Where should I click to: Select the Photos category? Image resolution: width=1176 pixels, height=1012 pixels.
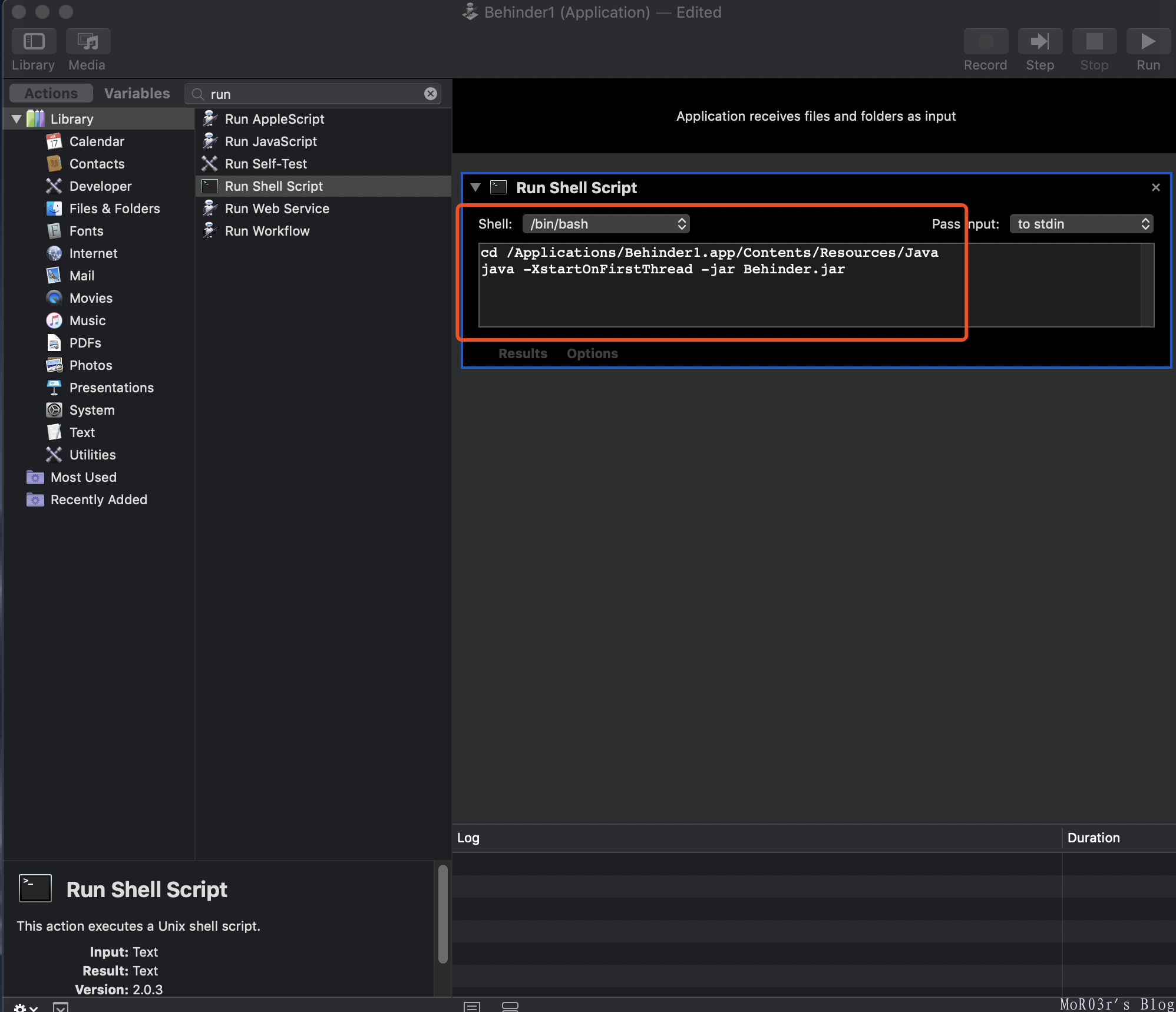coord(91,365)
